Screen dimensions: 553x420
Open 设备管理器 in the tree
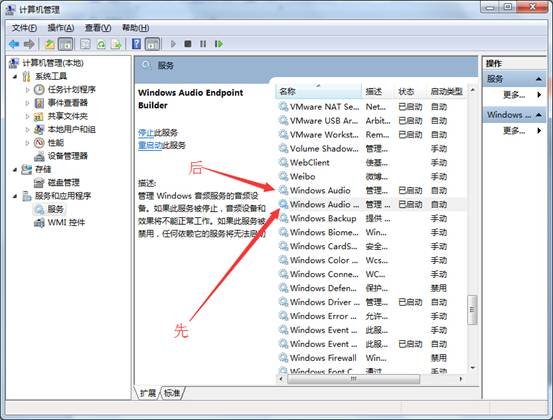point(68,156)
